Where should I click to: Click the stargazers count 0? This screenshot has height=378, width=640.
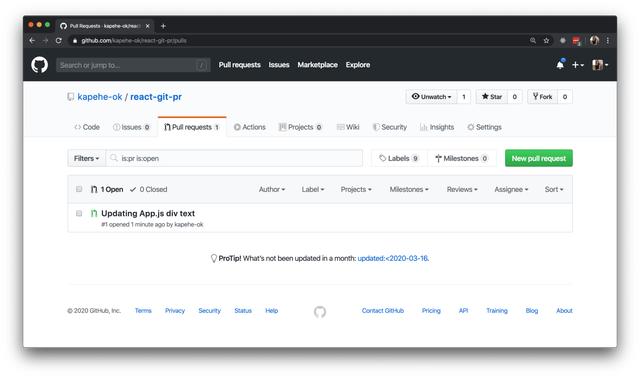(515, 97)
